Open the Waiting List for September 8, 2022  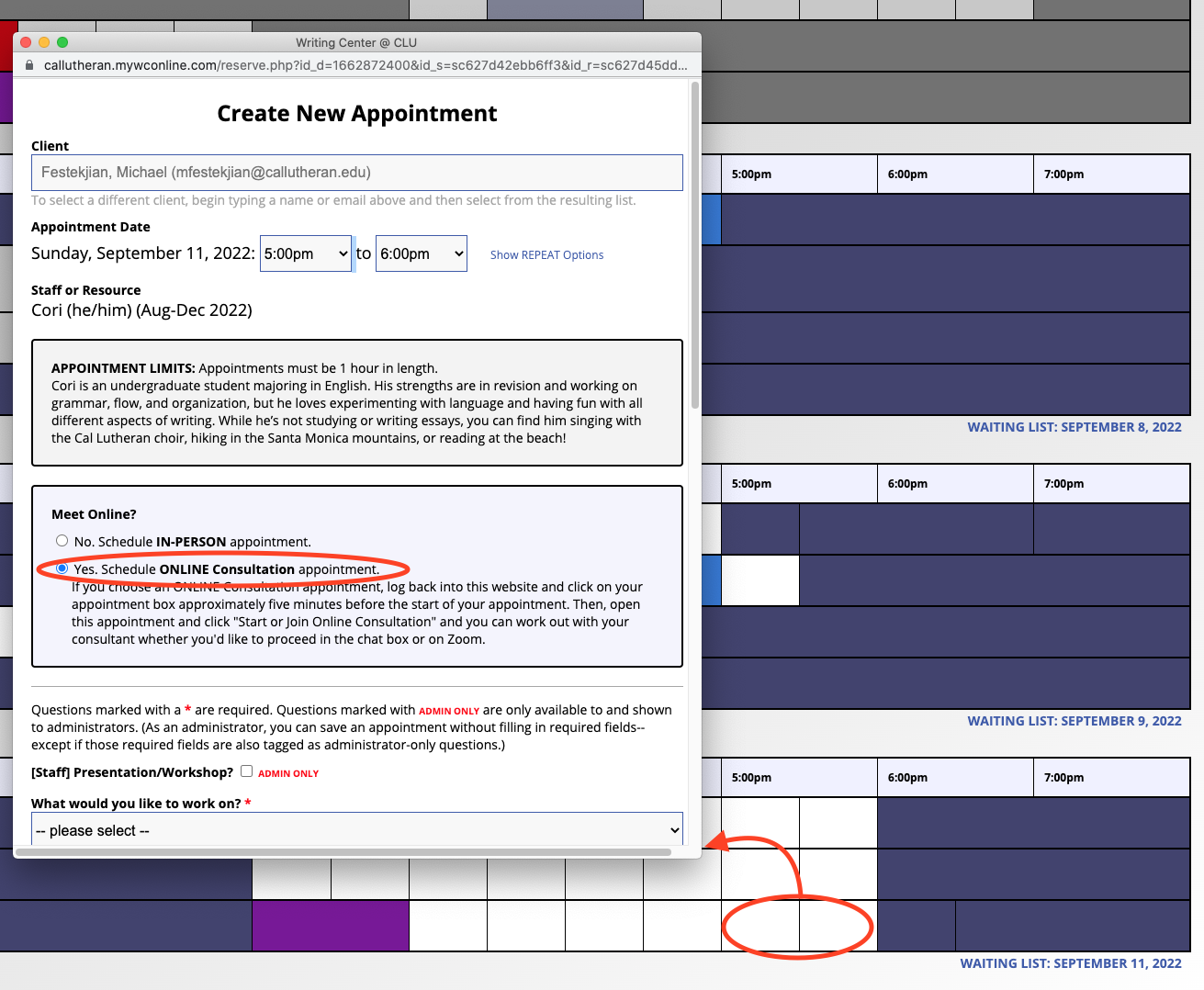1074,427
